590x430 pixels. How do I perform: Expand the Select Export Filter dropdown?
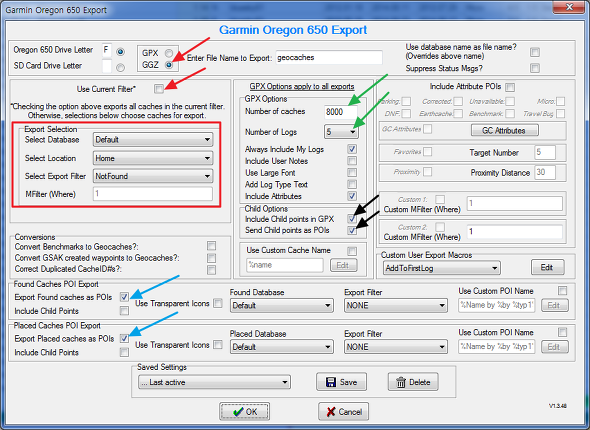(153, 176)
